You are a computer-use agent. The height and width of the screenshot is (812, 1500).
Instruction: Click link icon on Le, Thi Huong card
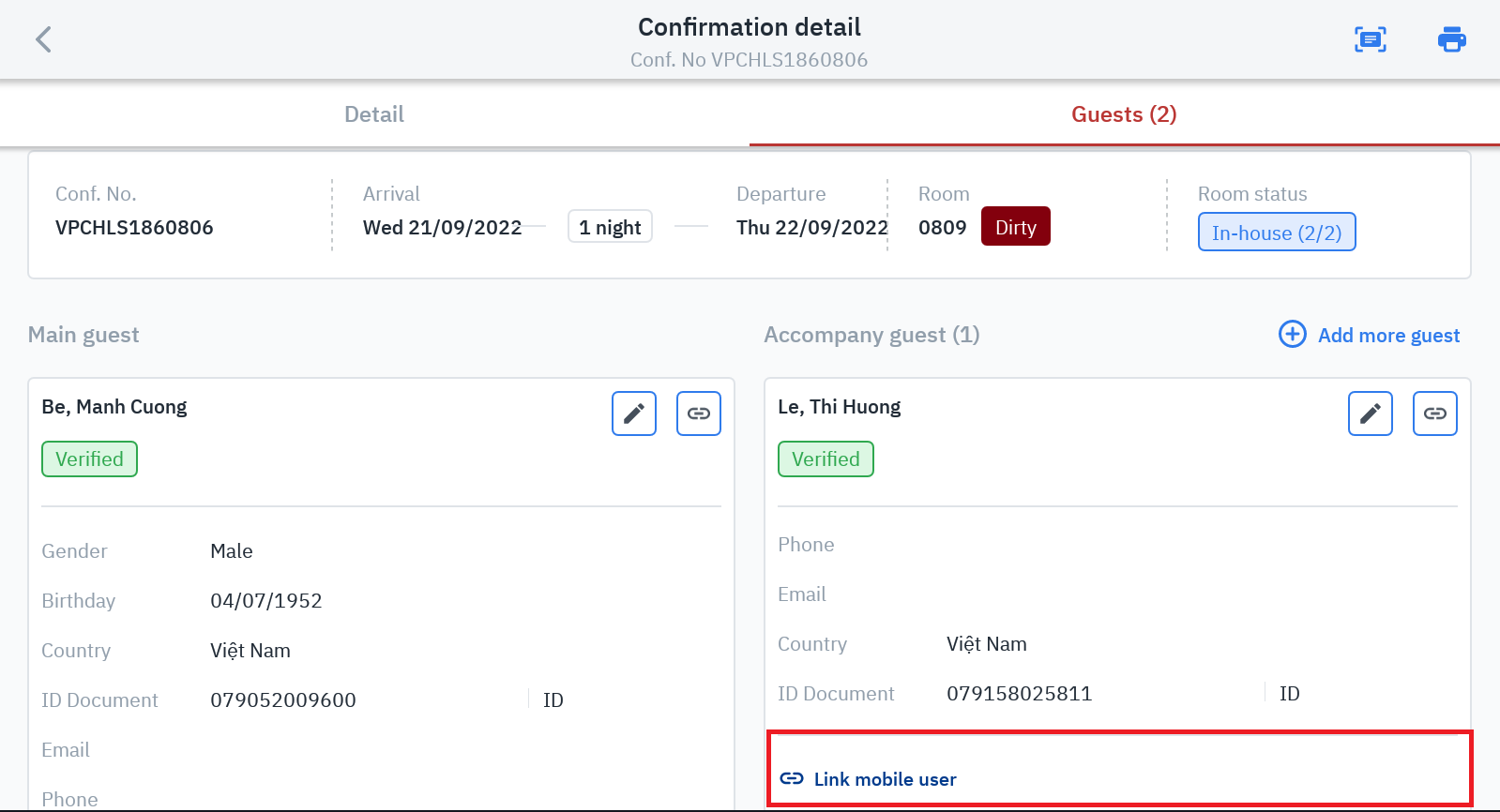[1434, 414]
